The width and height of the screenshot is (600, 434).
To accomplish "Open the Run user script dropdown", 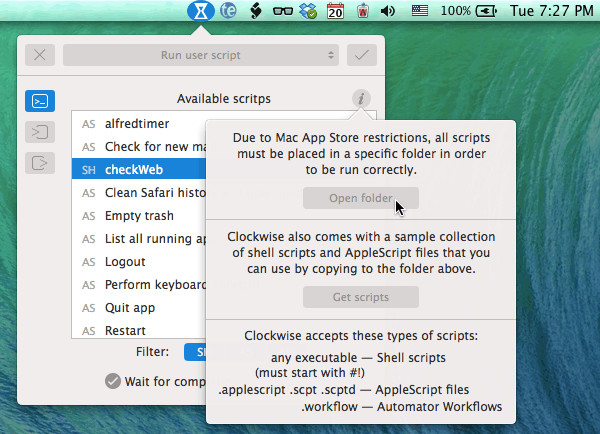I will tap(201, 55).
